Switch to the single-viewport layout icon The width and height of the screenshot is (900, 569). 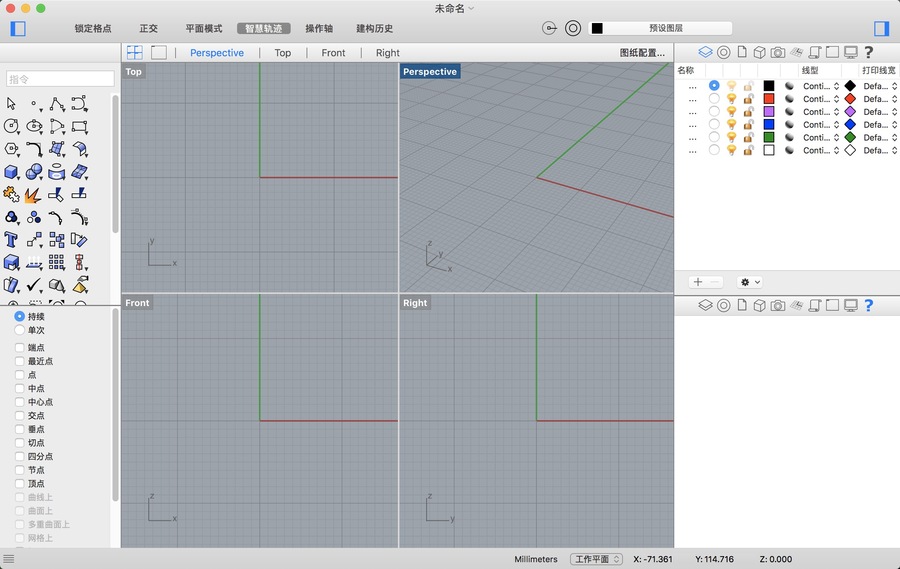tap(159, 53)
